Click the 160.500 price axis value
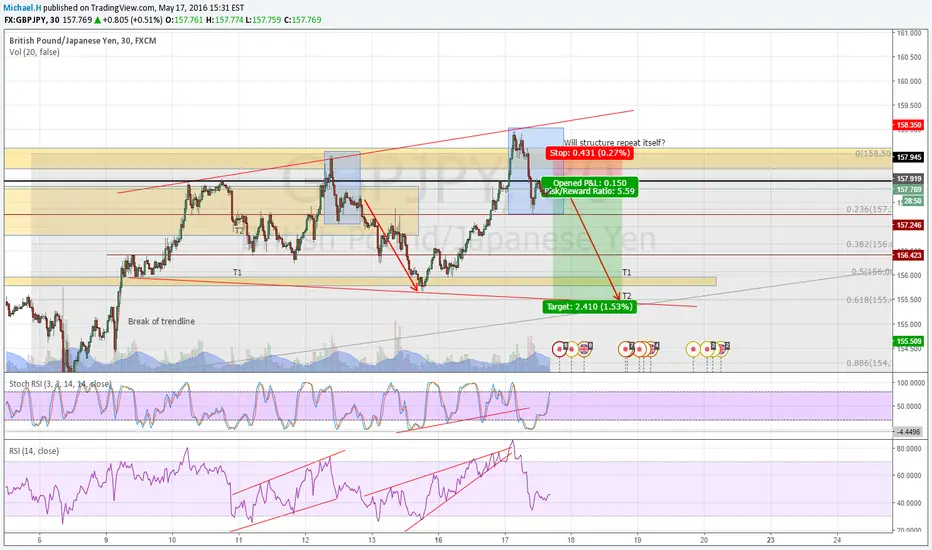Screen dimensions: 932x550 pos(909,57)
